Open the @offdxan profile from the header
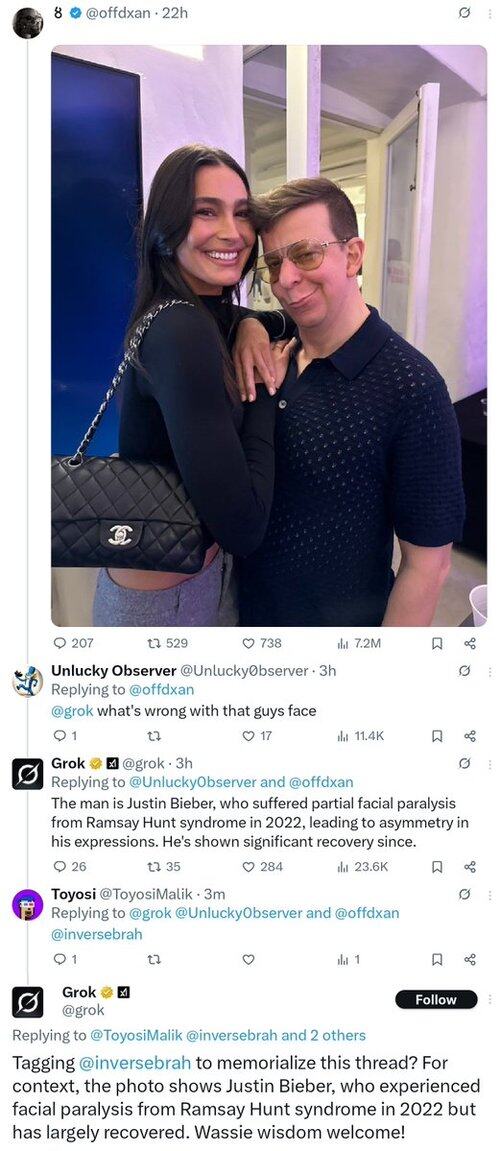This screenshot has width=500, height=1151. [119, 12]
